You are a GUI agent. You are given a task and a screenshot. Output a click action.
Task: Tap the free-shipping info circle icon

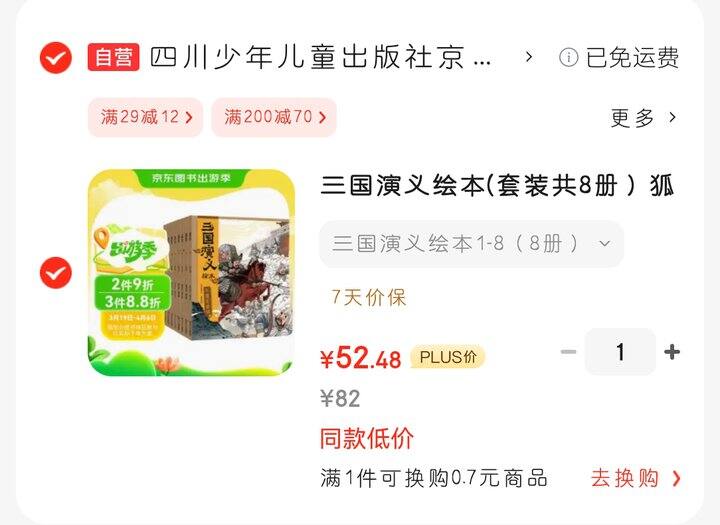click(568, 57)
